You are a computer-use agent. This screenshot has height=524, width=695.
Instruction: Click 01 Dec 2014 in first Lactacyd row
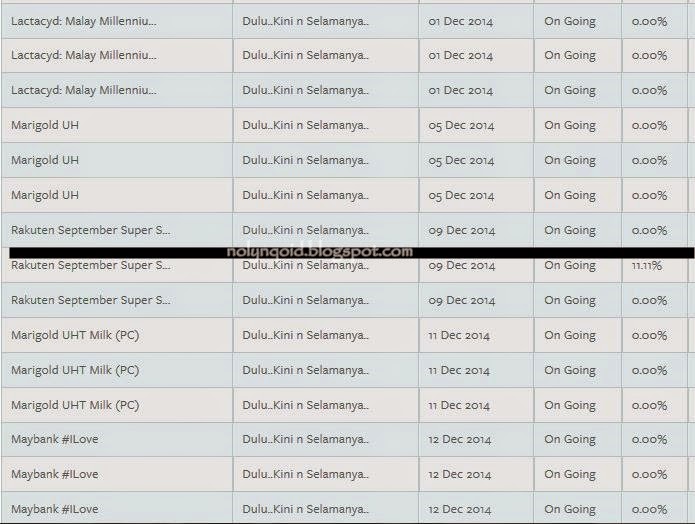tap(461, 22)
